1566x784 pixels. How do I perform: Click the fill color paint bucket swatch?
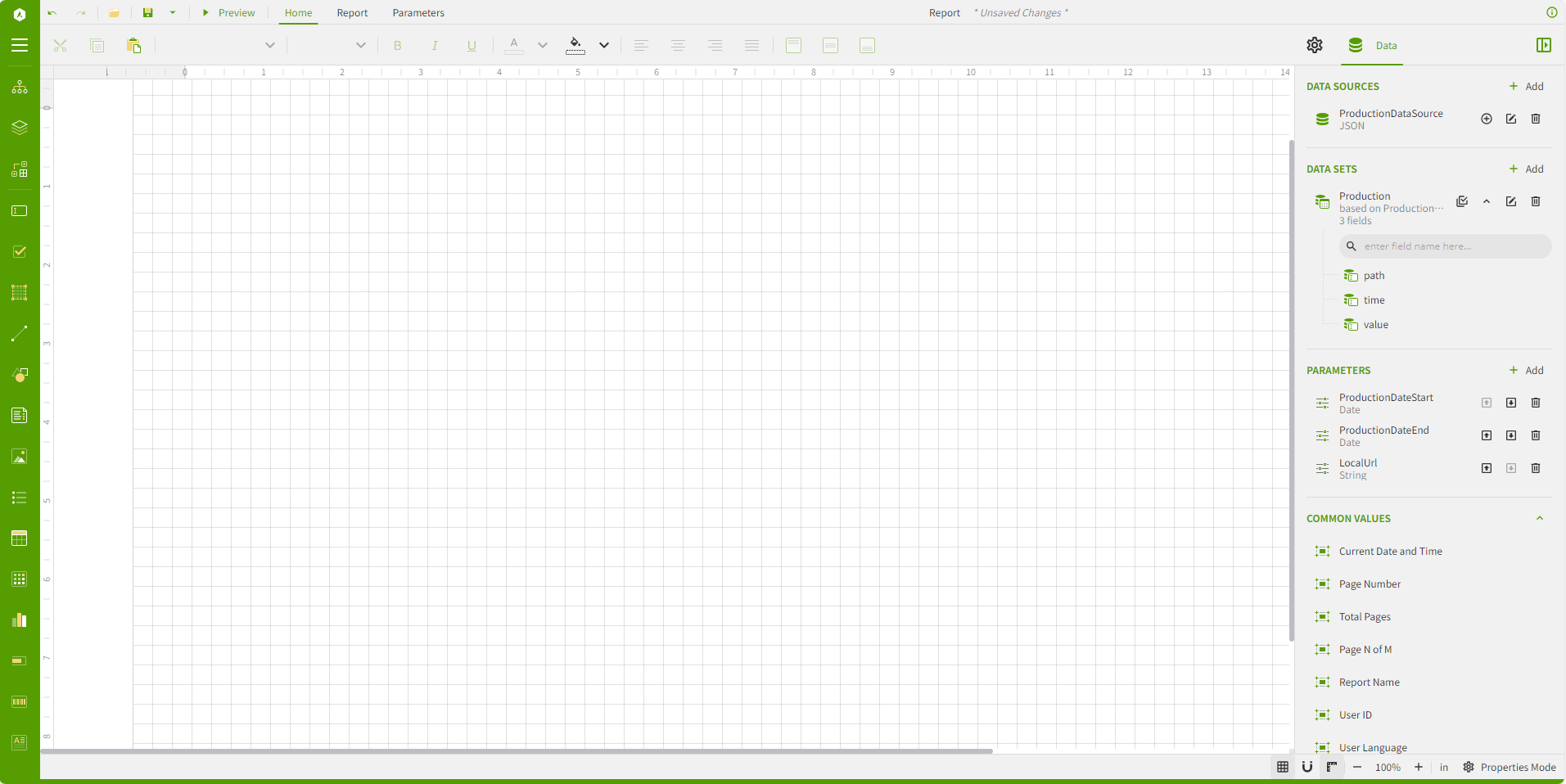click(575, 46)
